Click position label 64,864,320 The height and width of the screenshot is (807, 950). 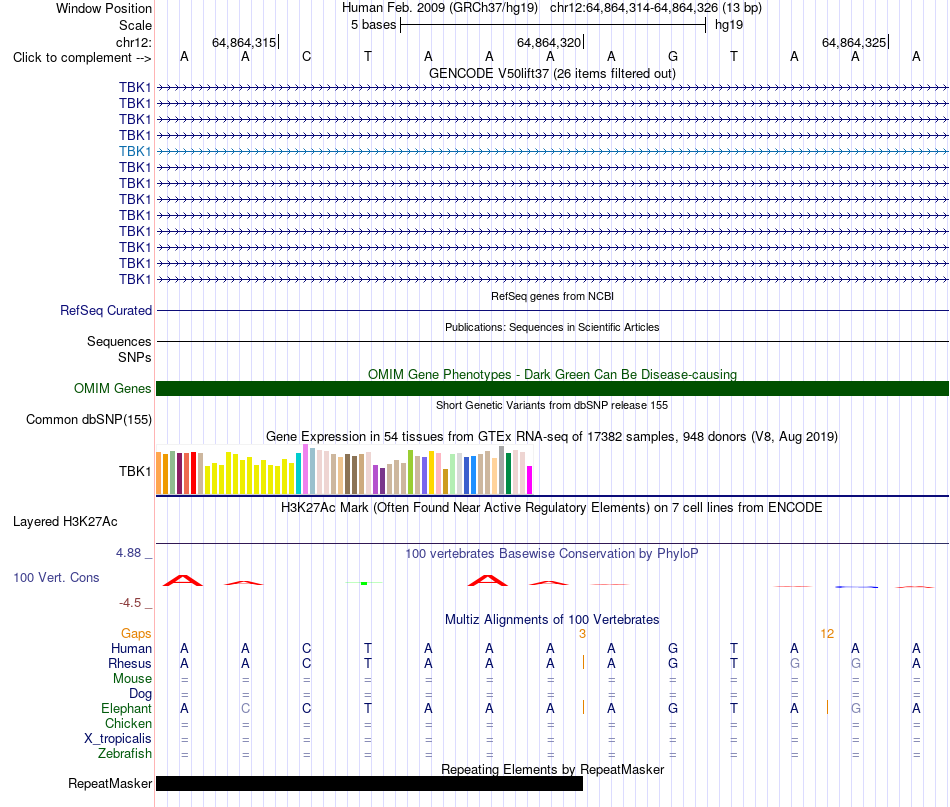click(549, 42)
